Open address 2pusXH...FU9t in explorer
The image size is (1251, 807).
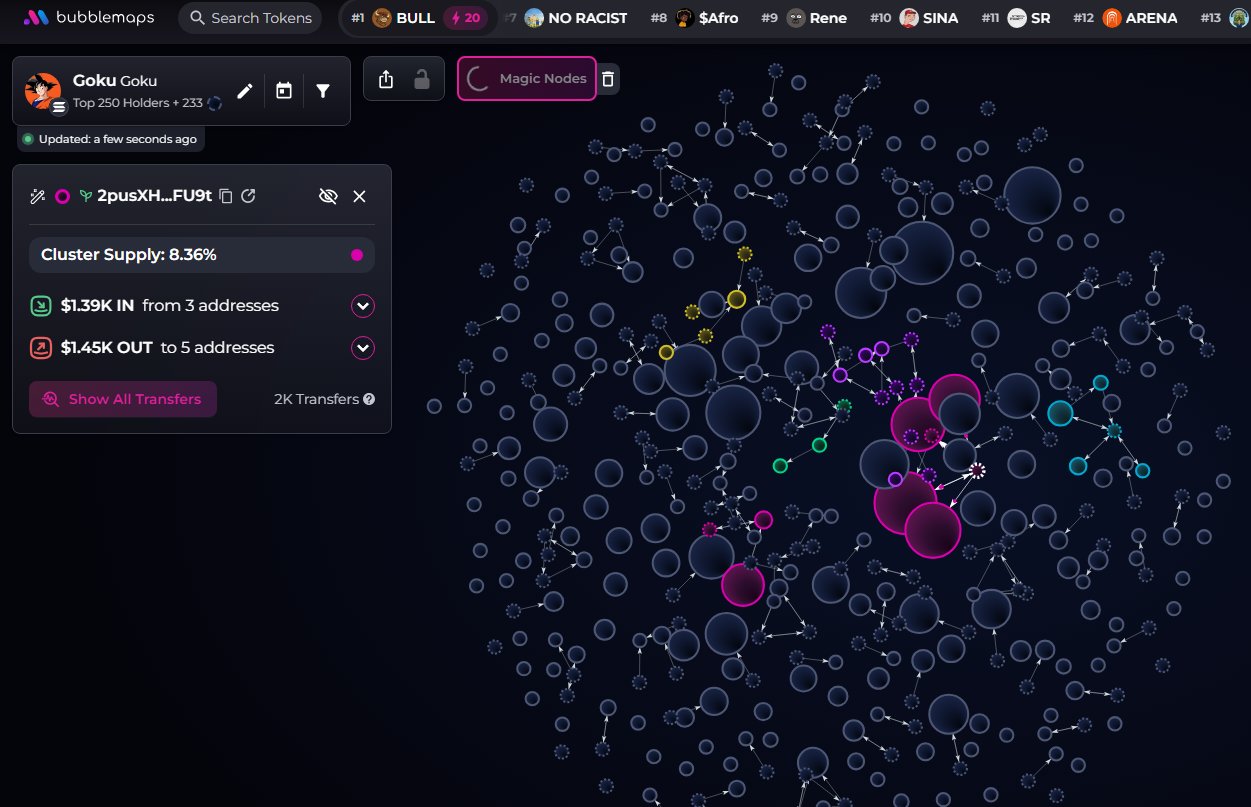(249, 196)
